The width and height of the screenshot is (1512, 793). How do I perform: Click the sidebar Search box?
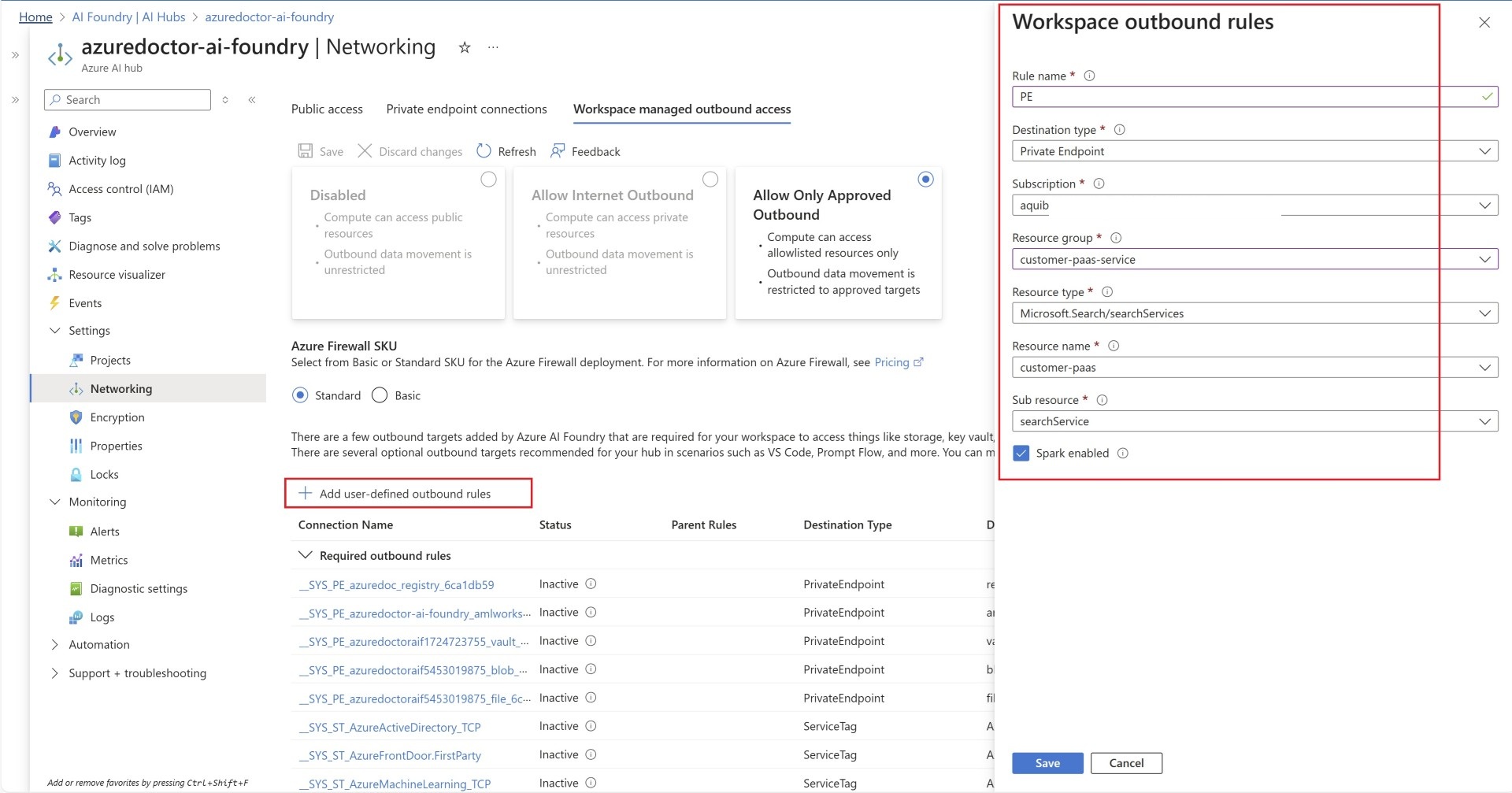click(x=128, y=100)
